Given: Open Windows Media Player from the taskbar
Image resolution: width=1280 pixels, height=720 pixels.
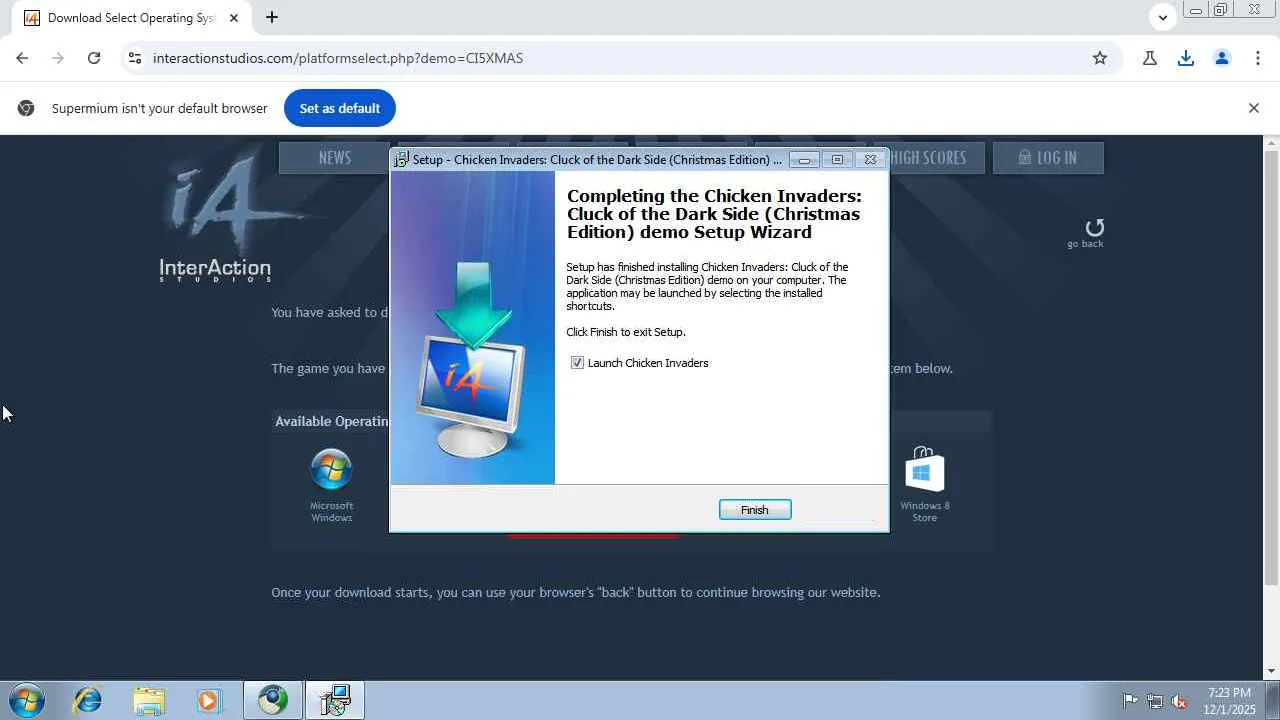Looking at the screenshot, I should 208,700.
